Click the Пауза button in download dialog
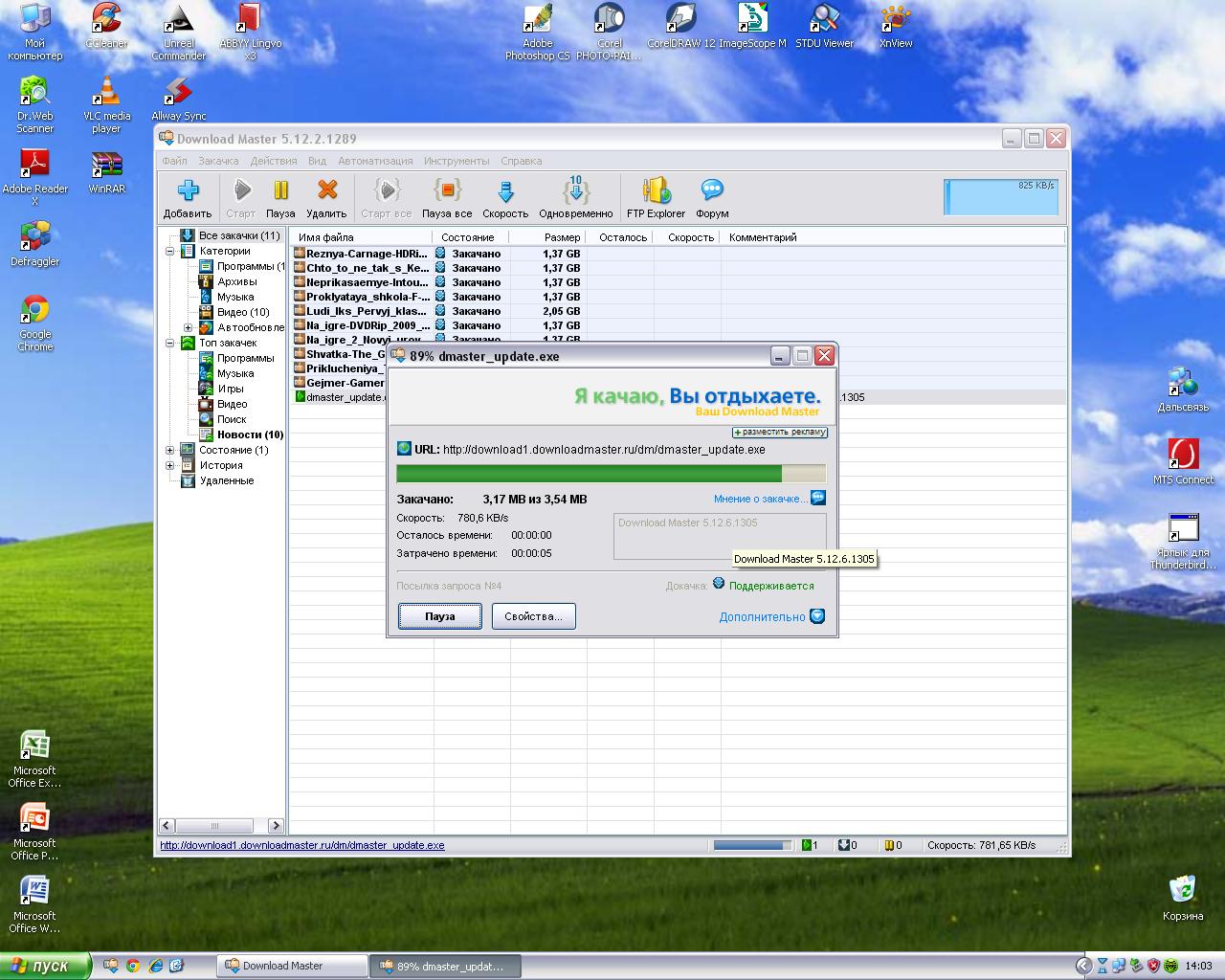The width and height of the screenshot is (1225, 980). pos(440,616)
